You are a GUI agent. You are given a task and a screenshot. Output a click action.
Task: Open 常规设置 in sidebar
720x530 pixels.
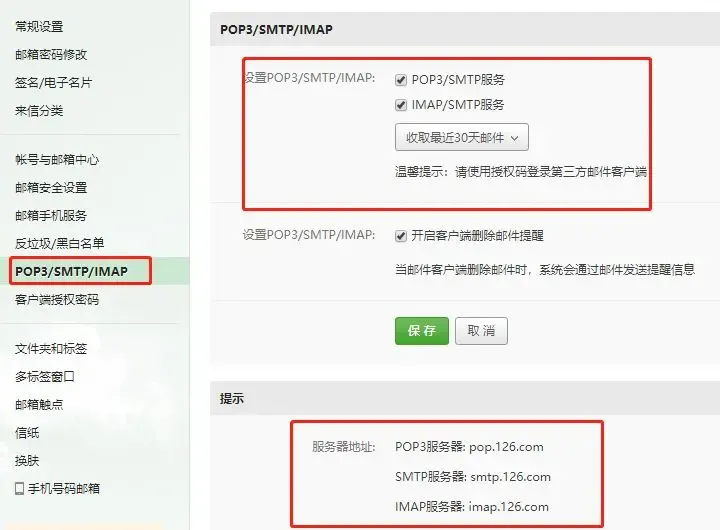39,27
